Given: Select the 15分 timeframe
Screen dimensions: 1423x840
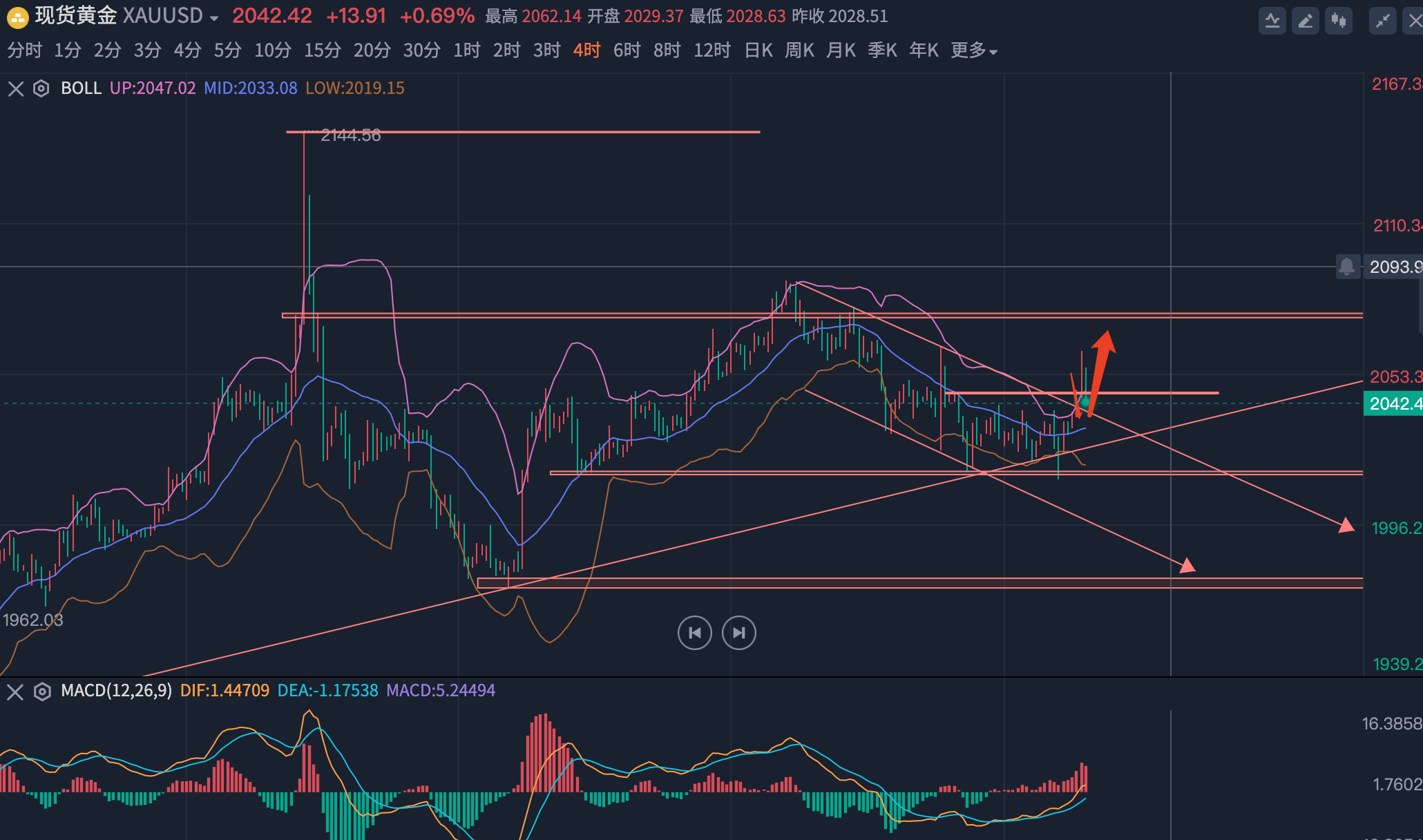Looking at the screenshot, I should (323, 50).
